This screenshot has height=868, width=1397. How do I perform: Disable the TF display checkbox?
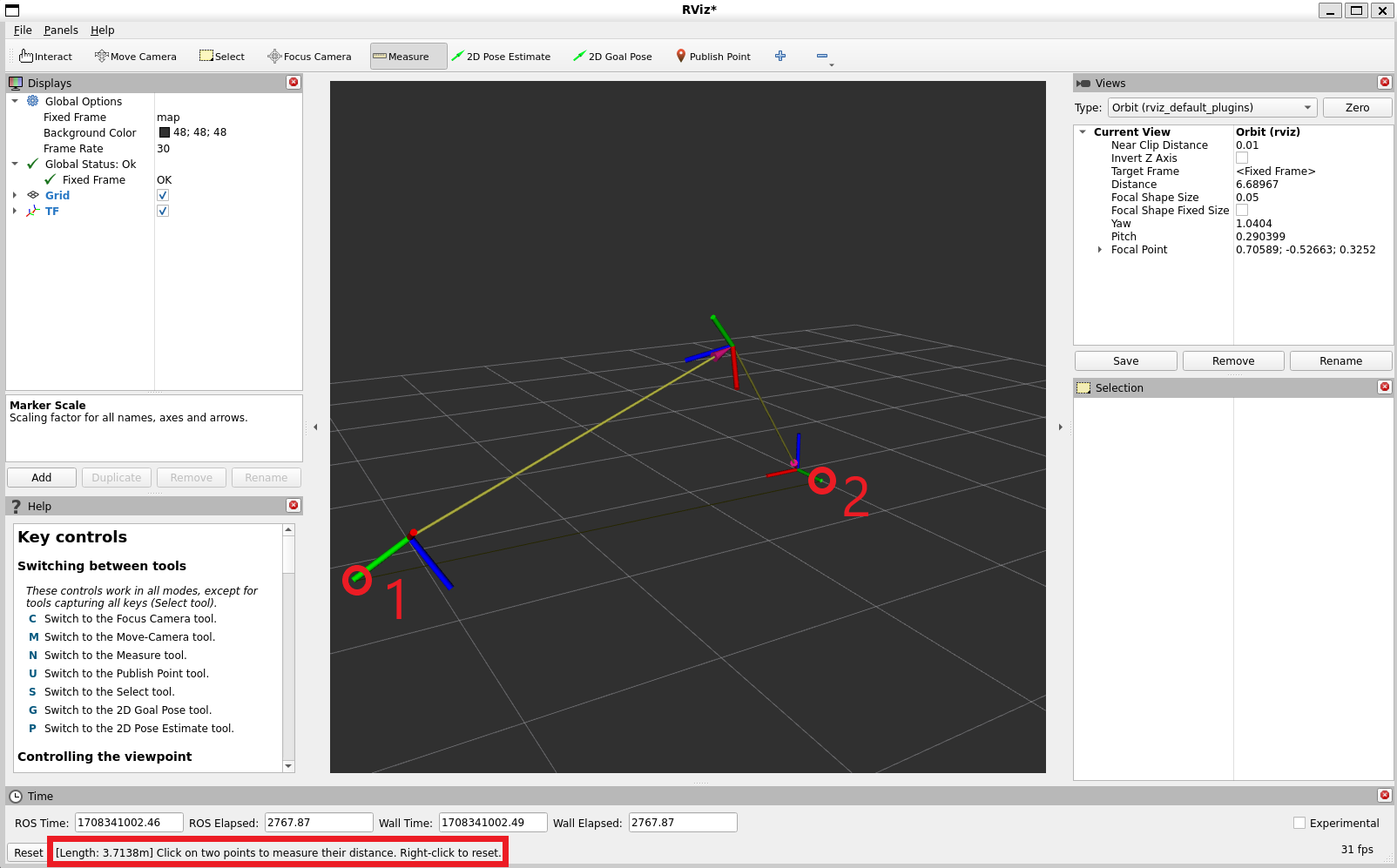click(163, 212)
